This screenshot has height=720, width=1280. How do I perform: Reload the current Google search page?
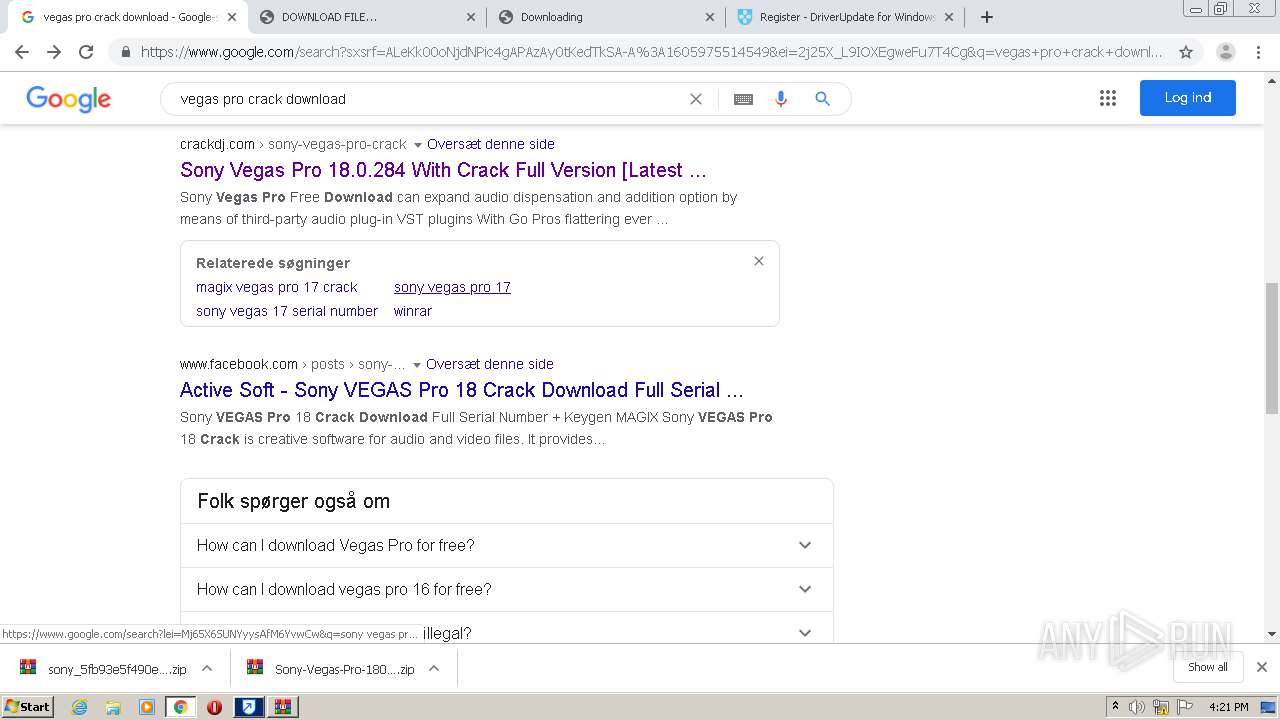coord(86,52)
